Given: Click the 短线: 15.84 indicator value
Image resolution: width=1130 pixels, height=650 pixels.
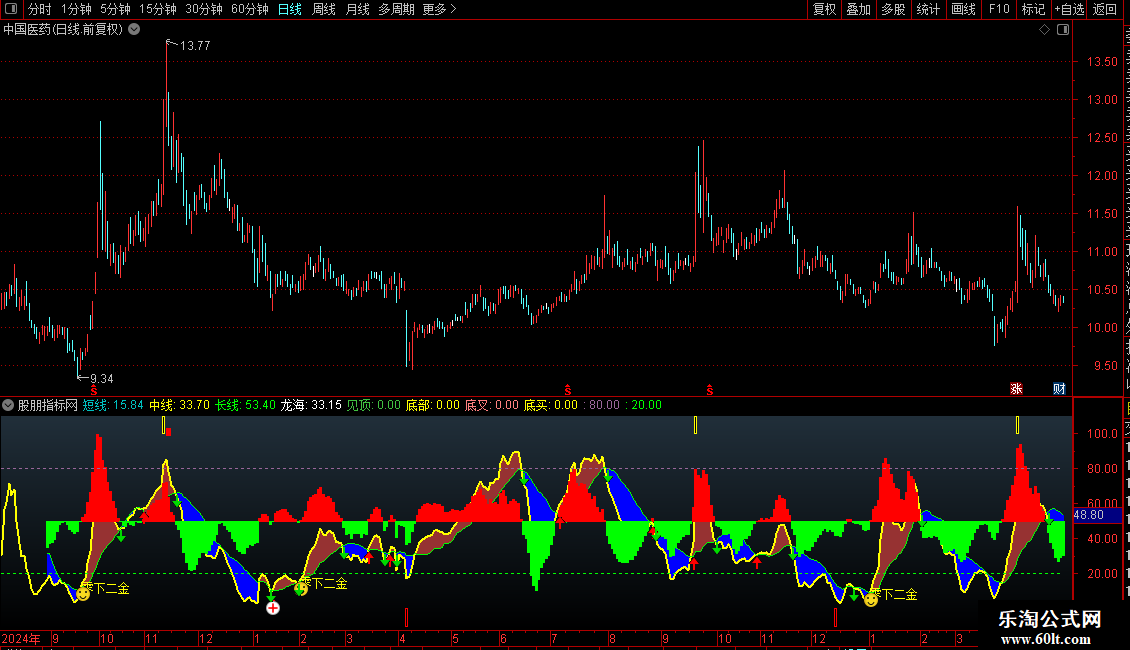Looking at the screenshot, I should 113,405.
